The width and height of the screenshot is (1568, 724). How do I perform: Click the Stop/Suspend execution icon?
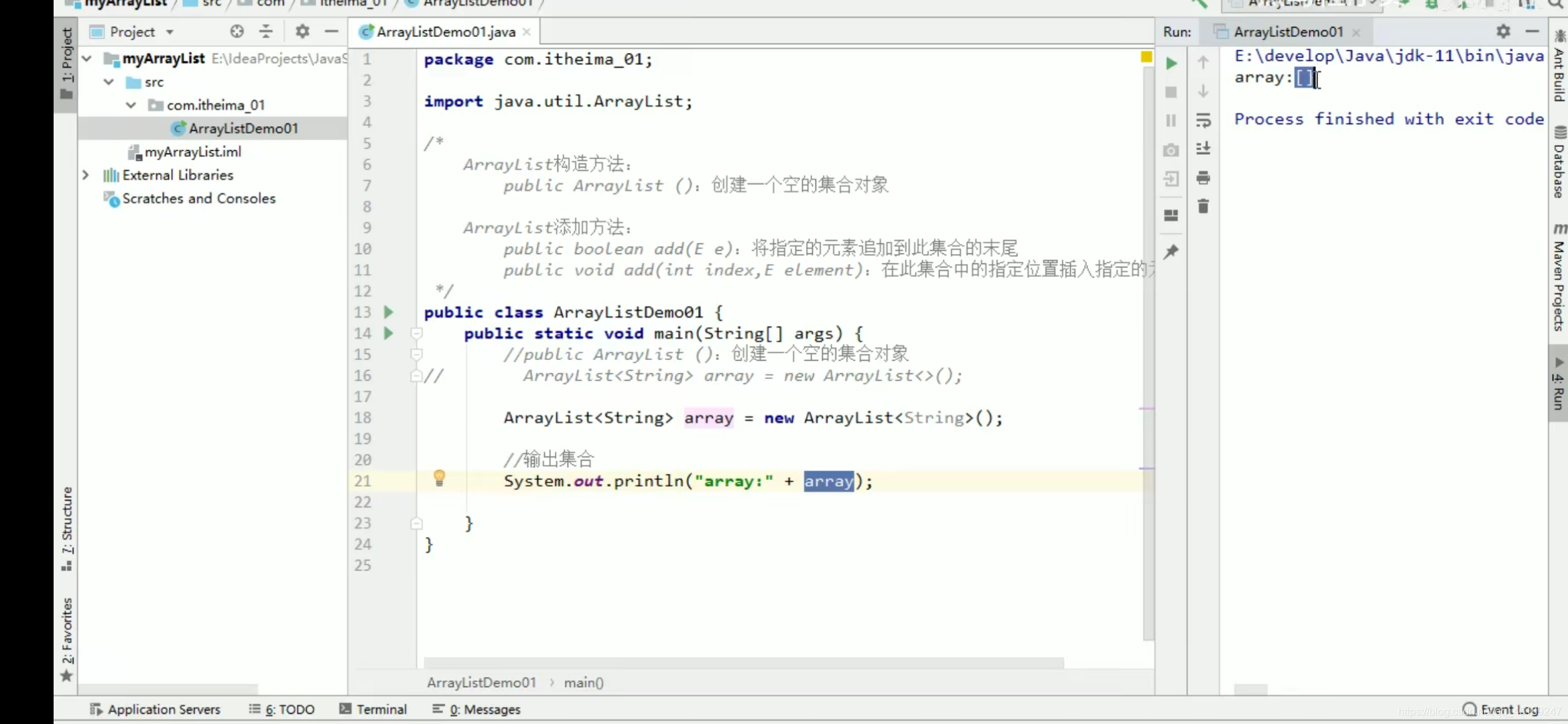(1172, 91)
